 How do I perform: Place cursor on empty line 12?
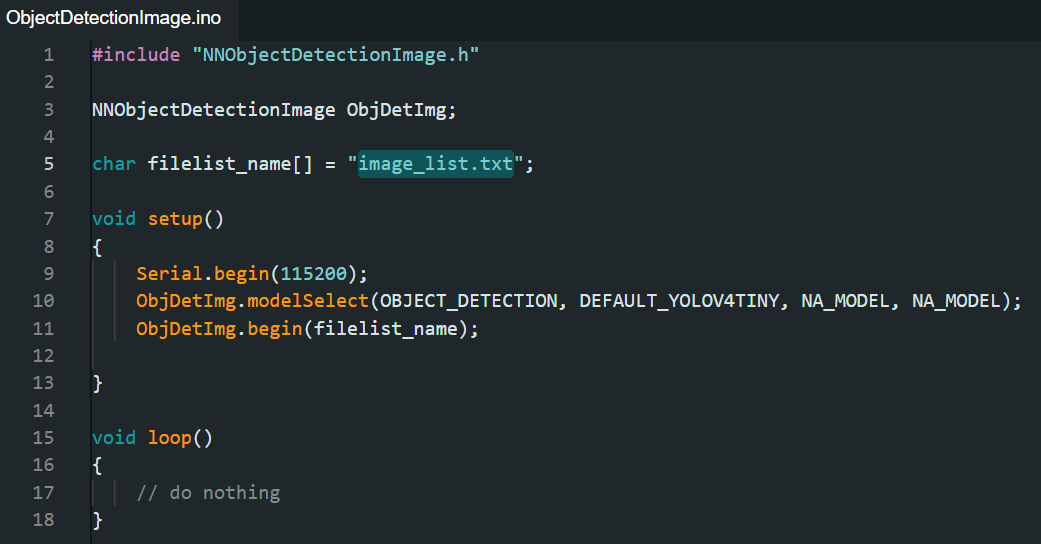coord(300,356)
